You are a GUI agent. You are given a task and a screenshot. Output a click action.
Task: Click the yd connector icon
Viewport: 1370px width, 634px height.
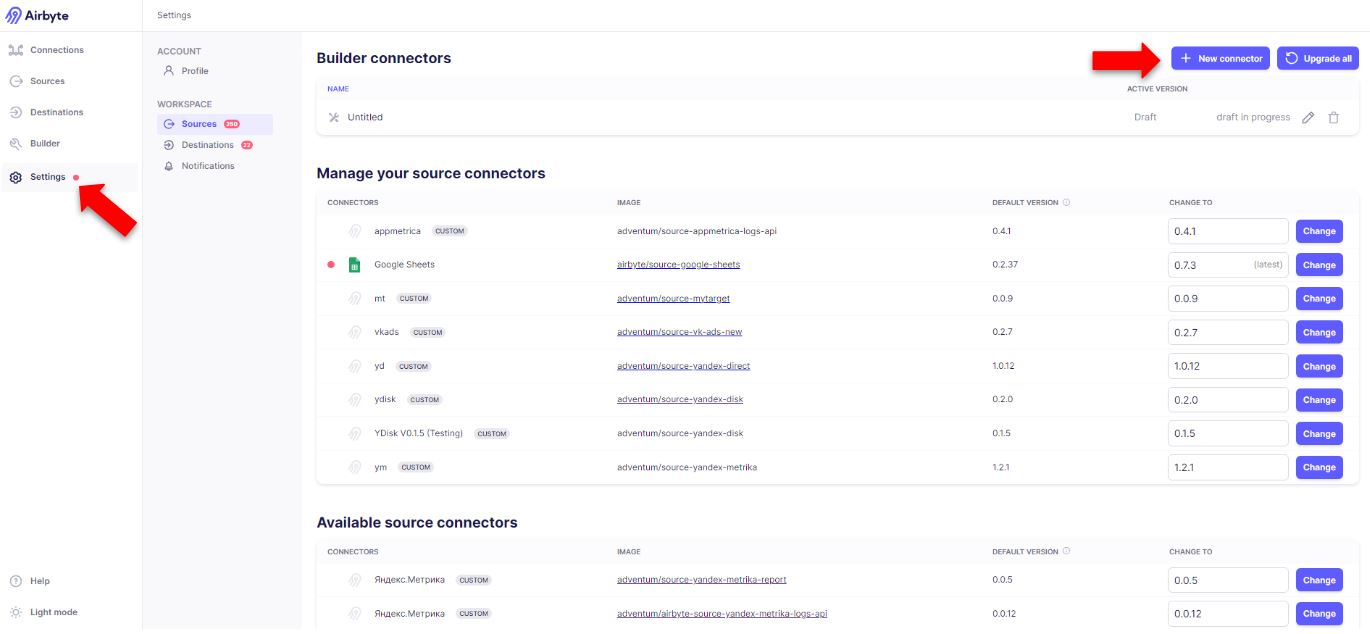click(354, 366)
